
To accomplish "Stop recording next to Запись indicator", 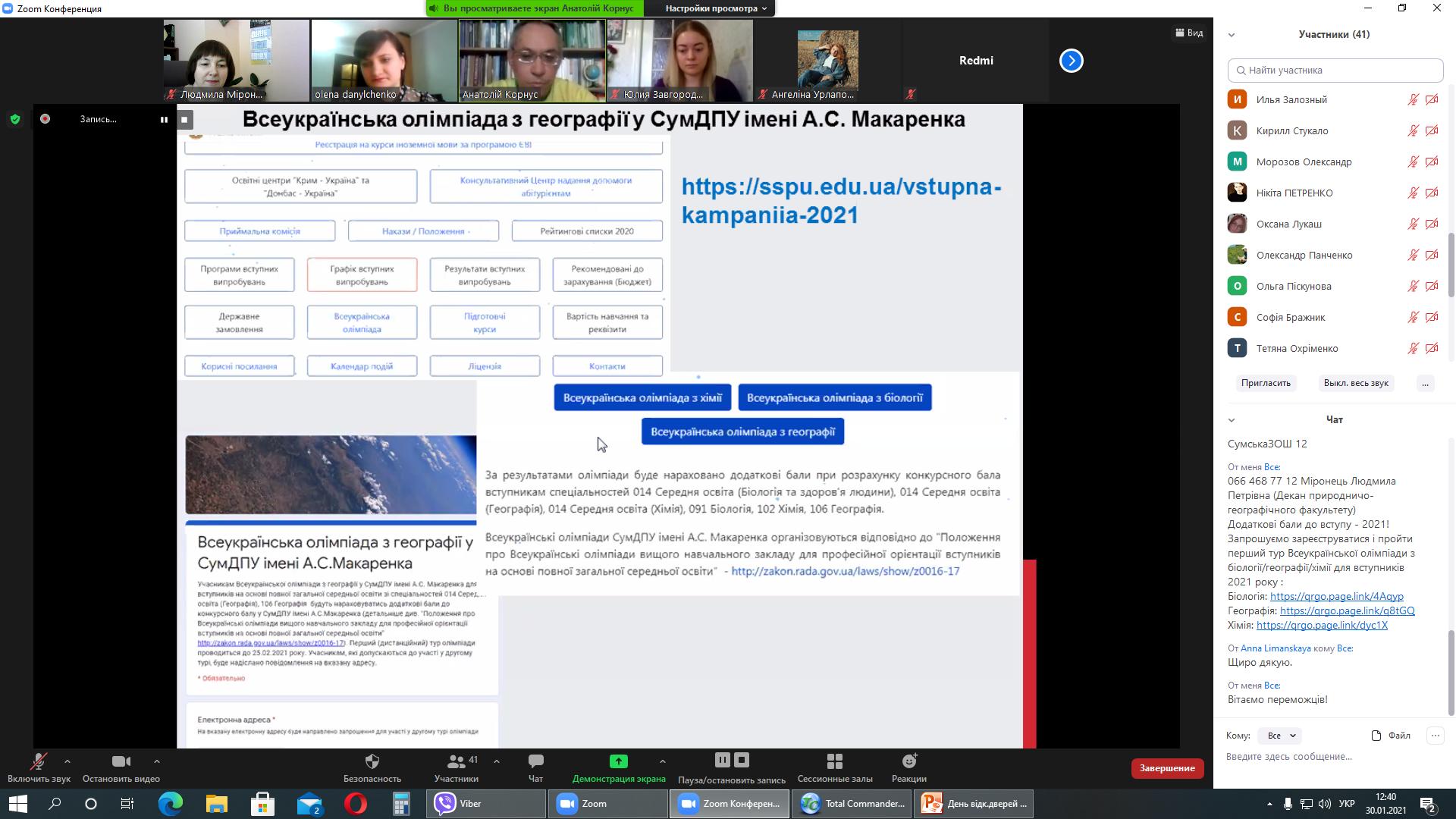I will [x=184, y=119].
